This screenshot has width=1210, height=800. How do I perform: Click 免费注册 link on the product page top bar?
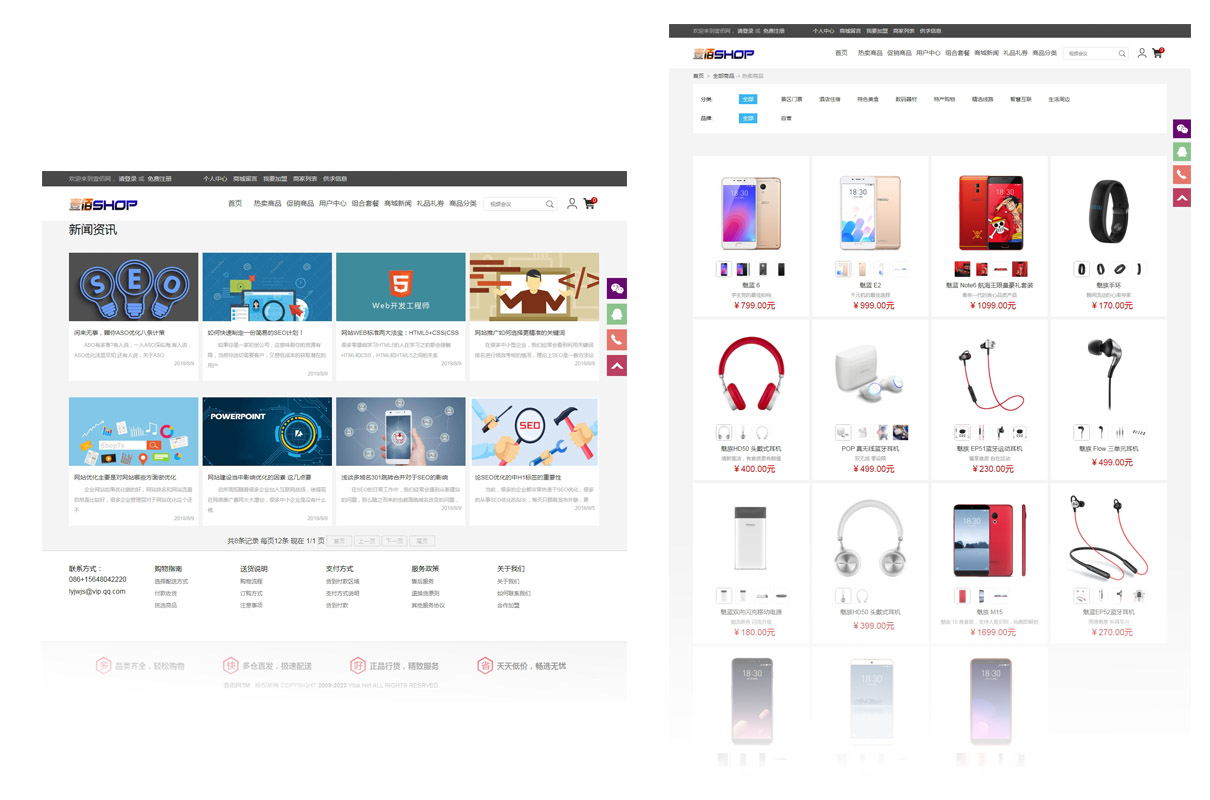point(775,31)
